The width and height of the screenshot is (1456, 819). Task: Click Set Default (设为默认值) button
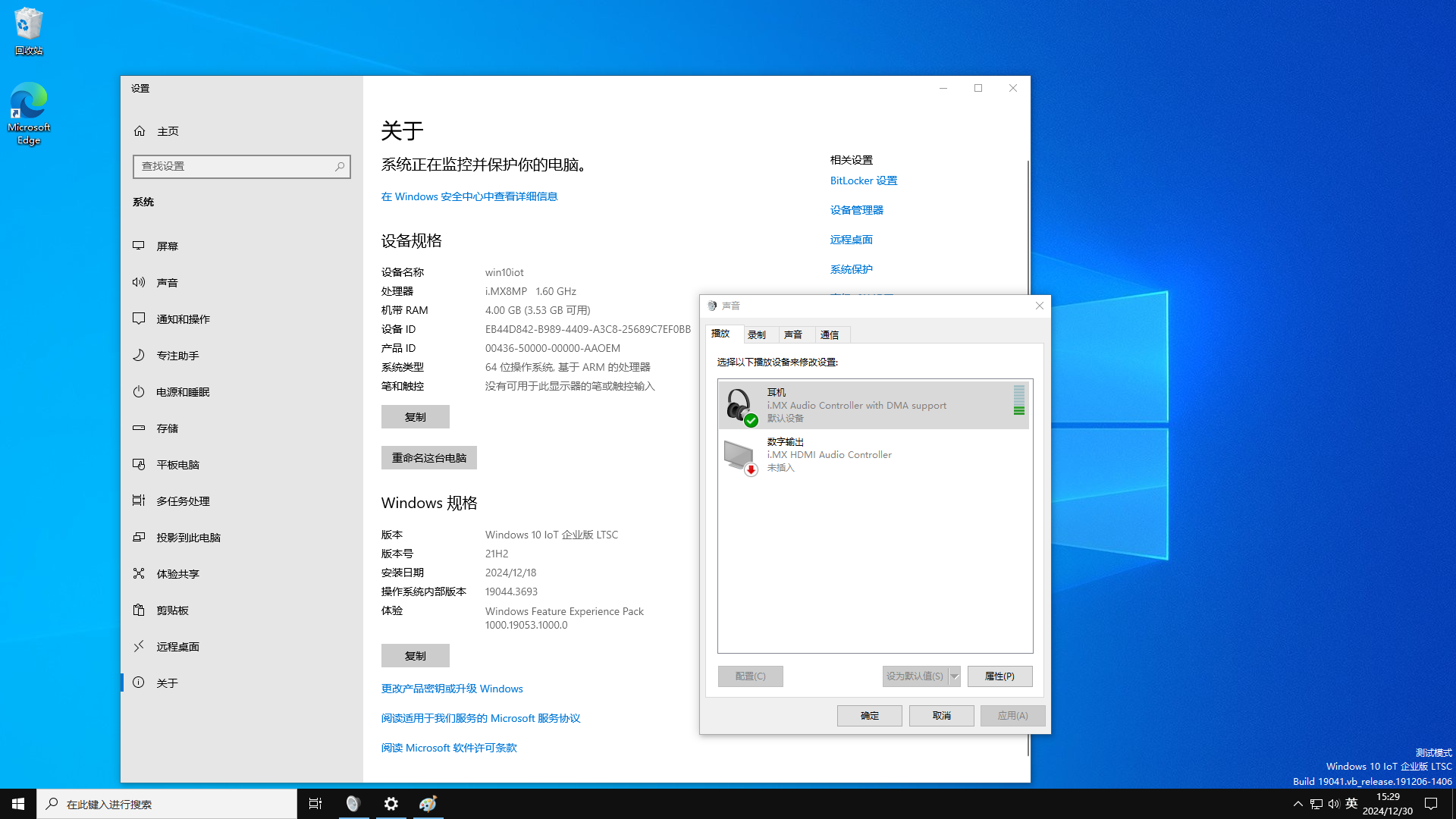pos(915,676)
